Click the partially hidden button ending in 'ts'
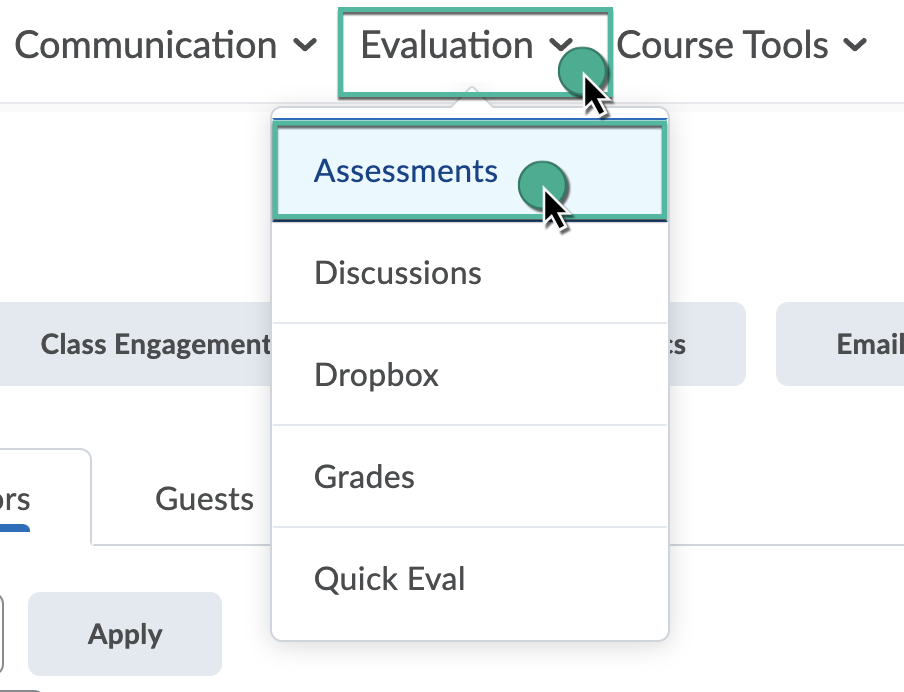This screenshot has width=904, height=692. (x=705, y=344)
